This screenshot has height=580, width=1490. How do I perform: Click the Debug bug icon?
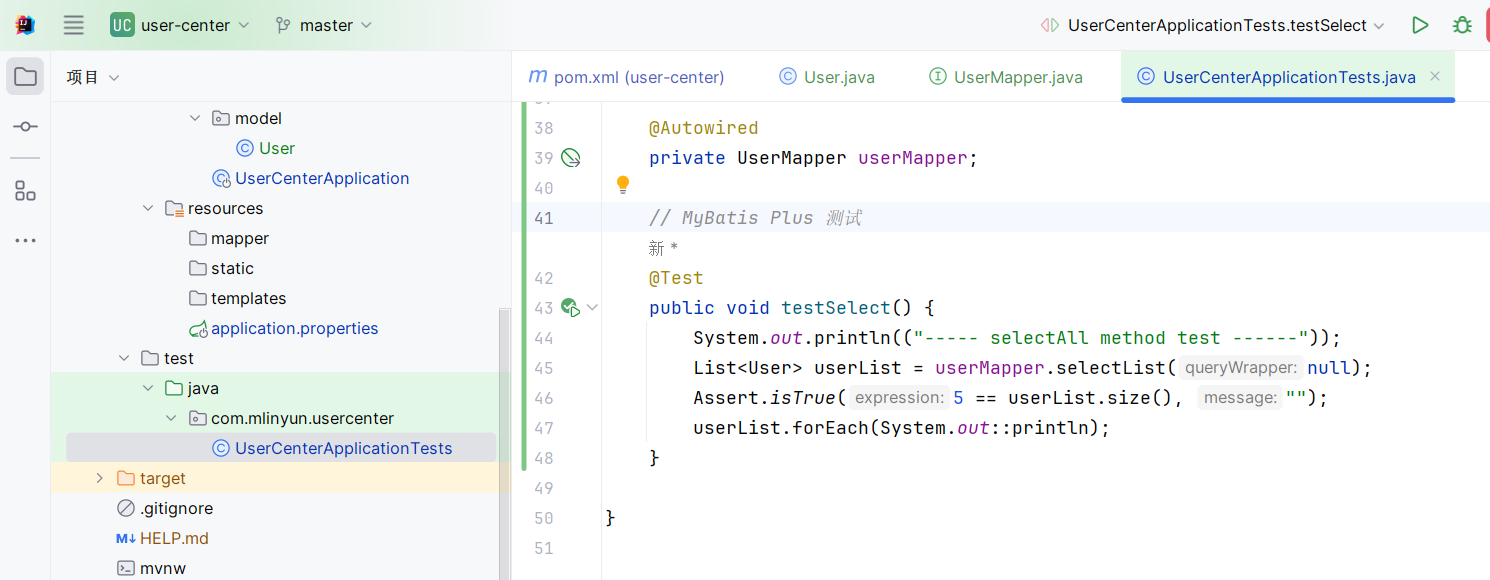tap(1462, 25)
